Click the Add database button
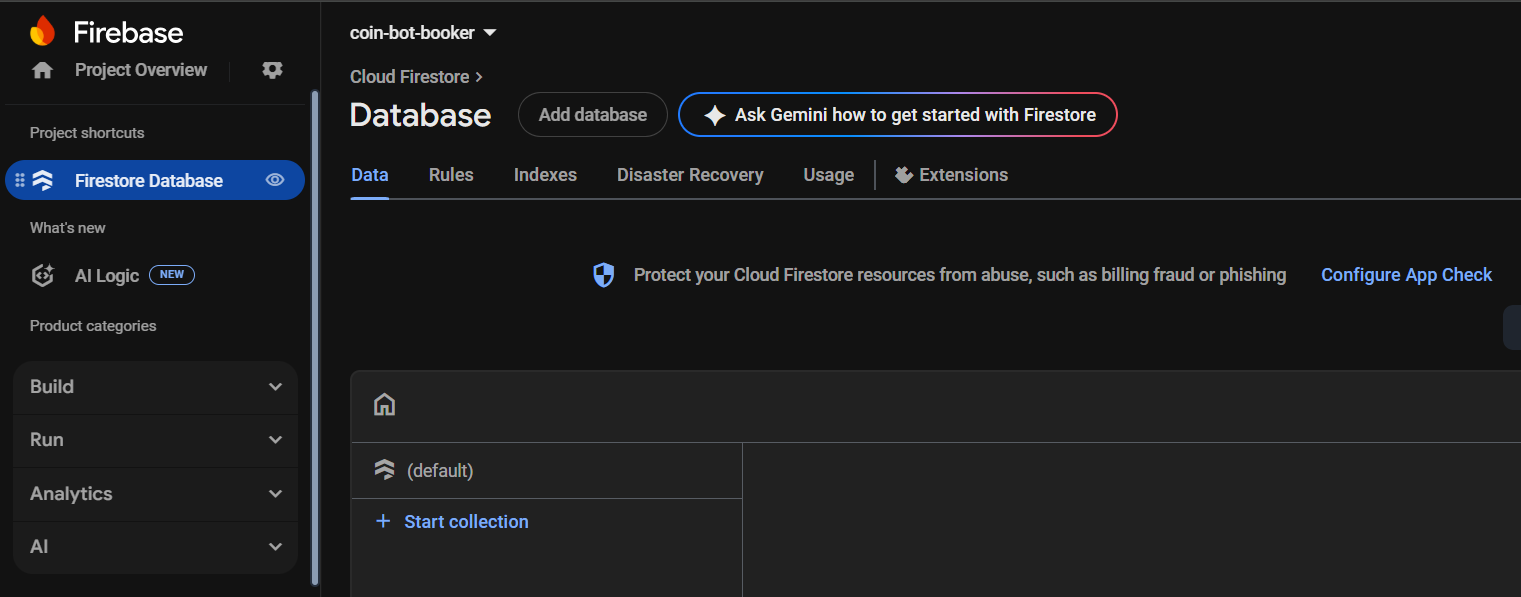 (593, 115)
